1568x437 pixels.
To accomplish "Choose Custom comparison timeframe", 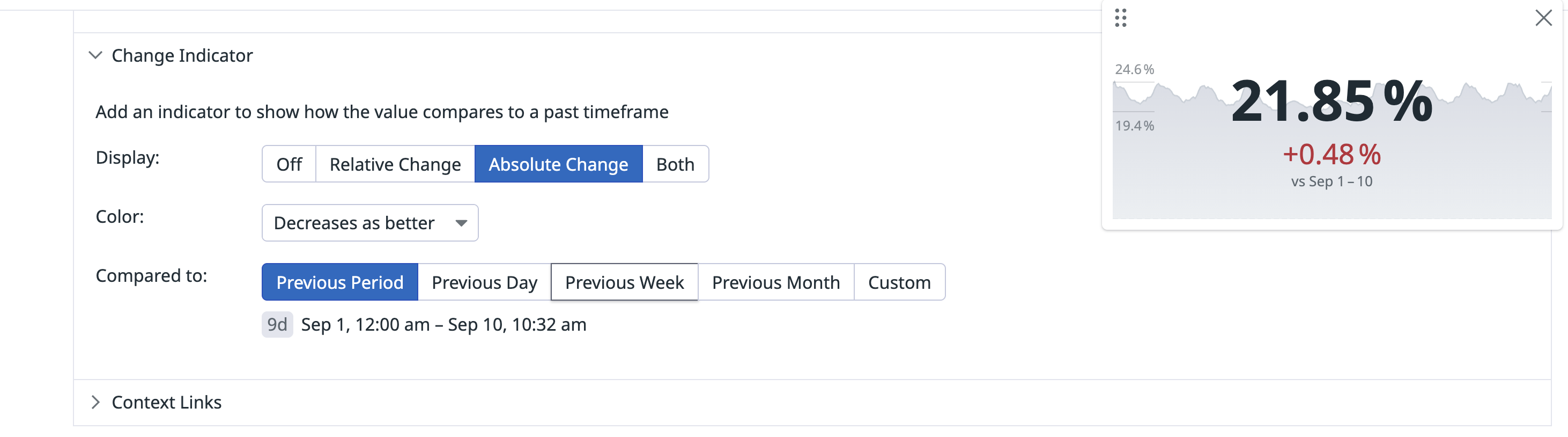I will coord(899,282).
